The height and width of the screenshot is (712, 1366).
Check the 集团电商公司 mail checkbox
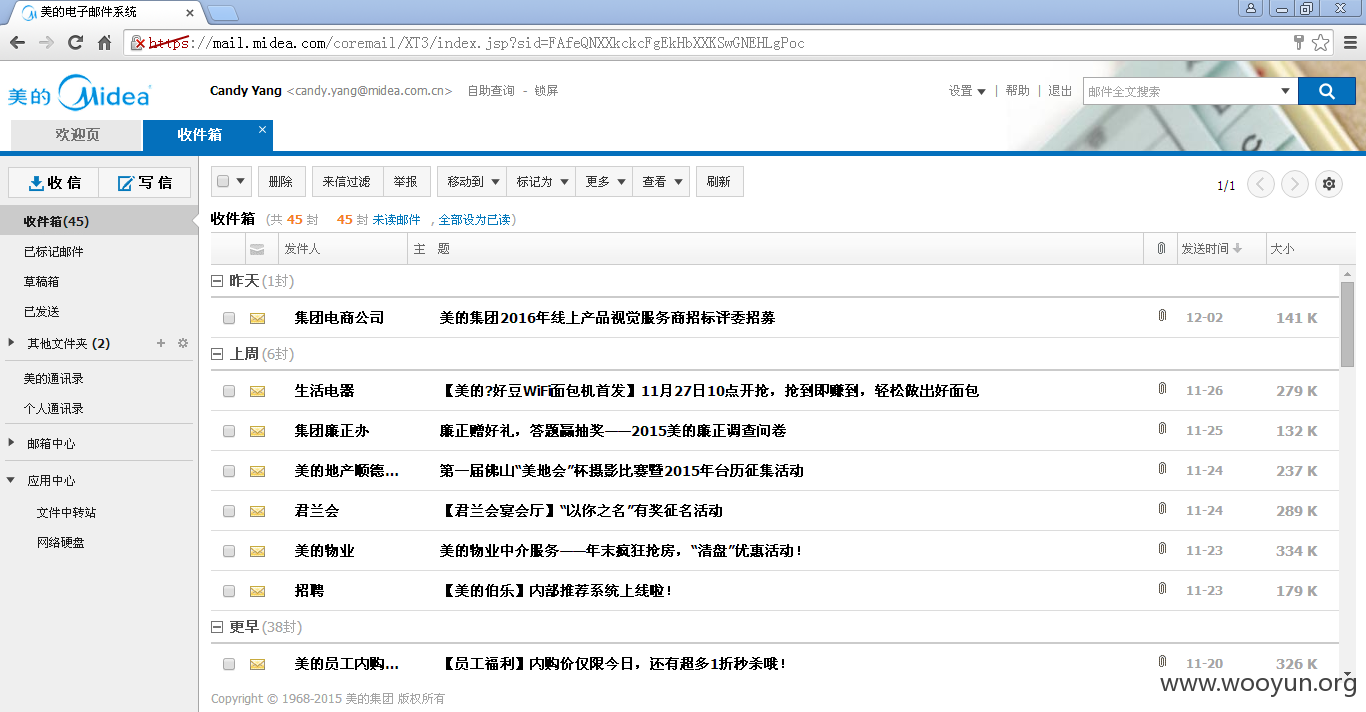tap(229, 318)
